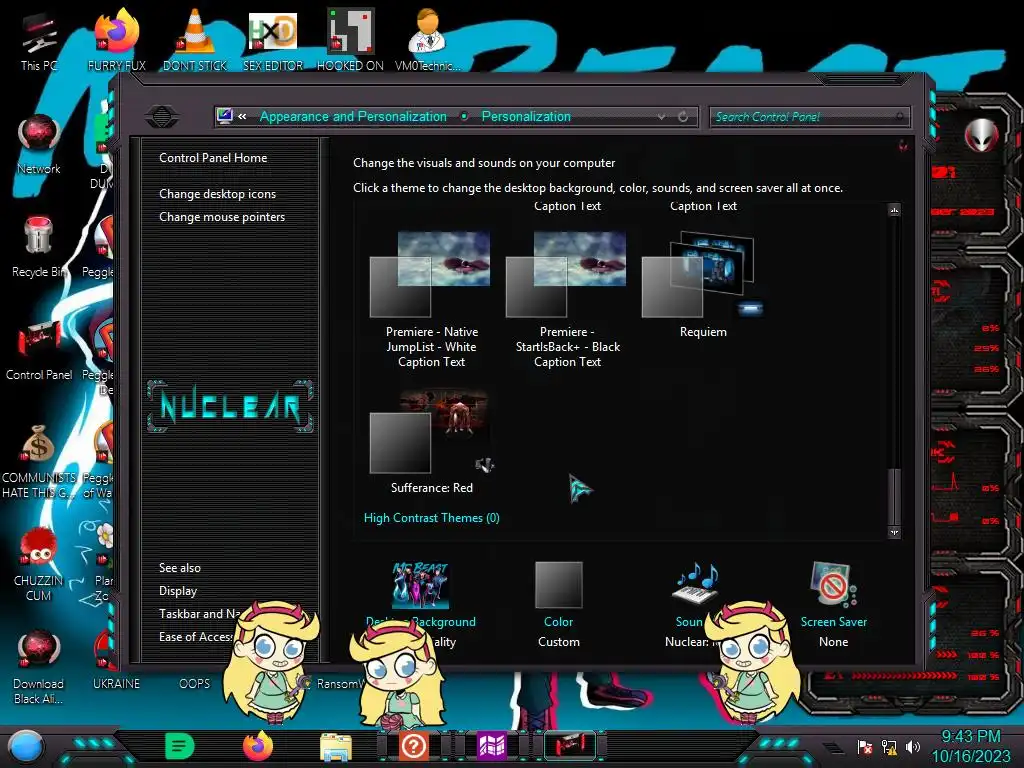This screenshot has height=768, width=1024.
Task: Open File Explorer from taskbar
Action: tap(336, 746)
